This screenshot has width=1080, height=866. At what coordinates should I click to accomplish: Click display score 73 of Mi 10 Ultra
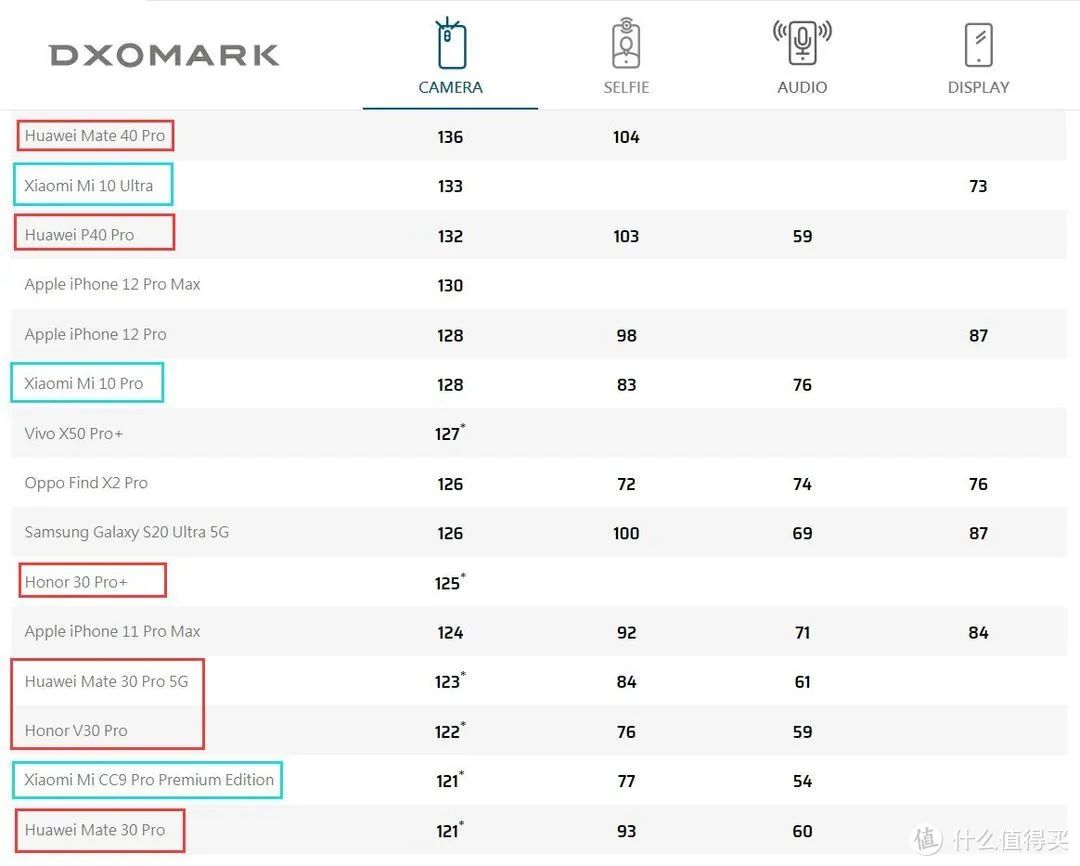tap(978, 186)
